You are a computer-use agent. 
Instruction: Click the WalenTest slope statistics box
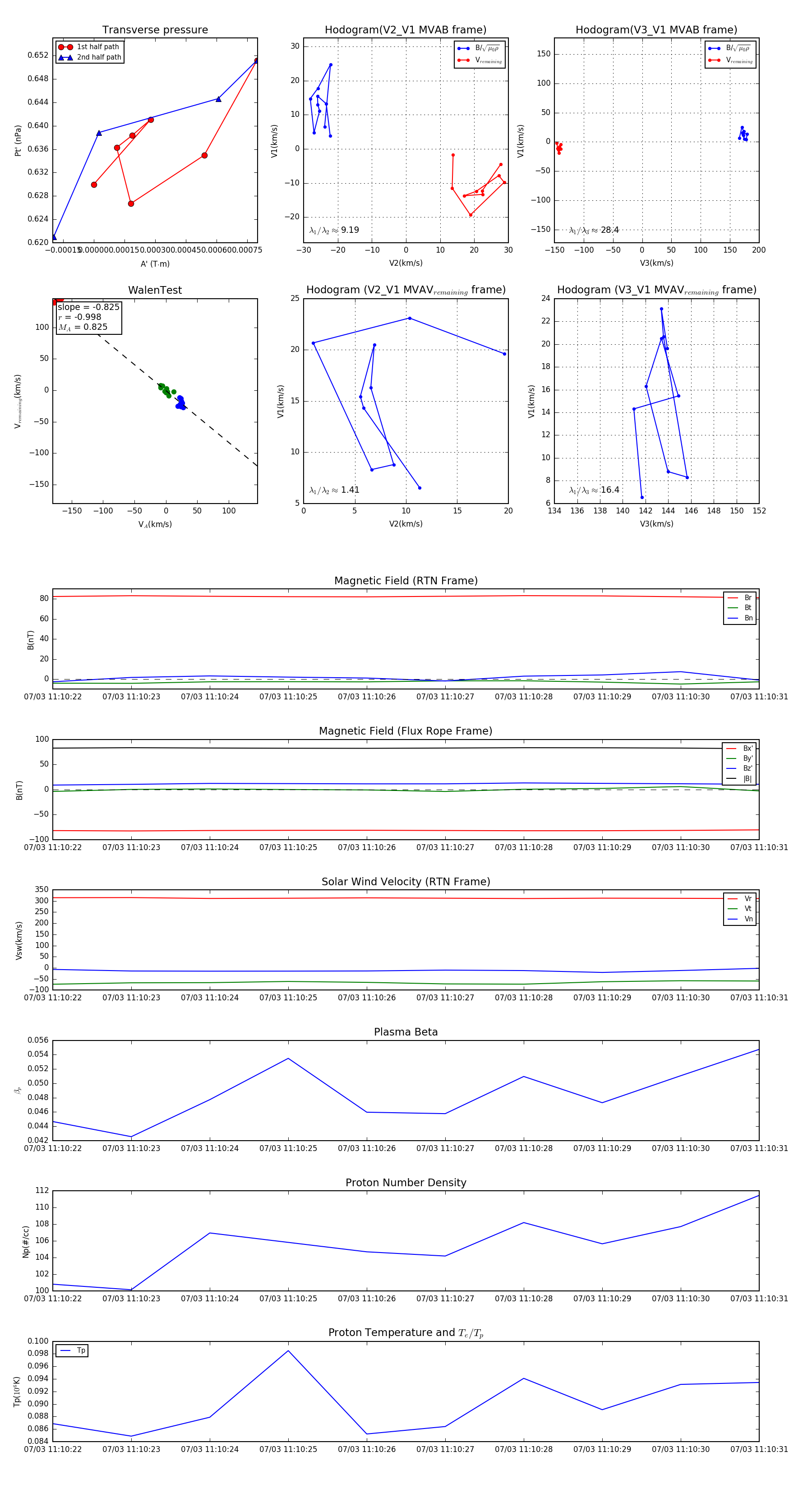88,317
